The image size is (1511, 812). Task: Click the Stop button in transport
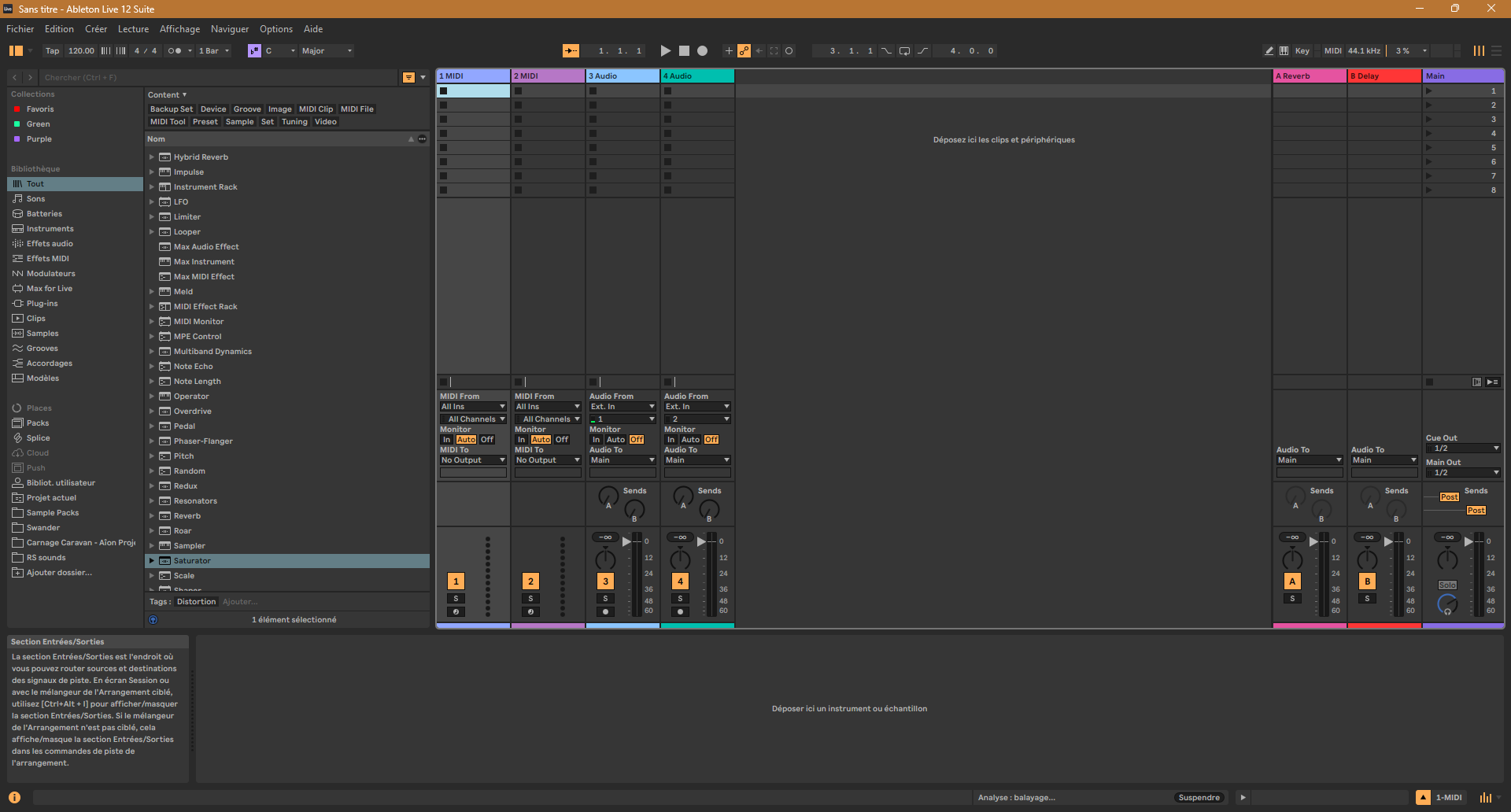click(x=684, y=51)
